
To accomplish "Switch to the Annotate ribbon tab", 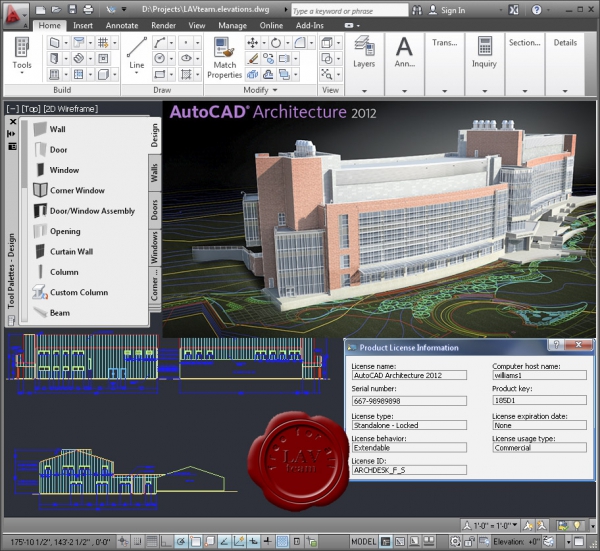I will (x=122, y=26).
